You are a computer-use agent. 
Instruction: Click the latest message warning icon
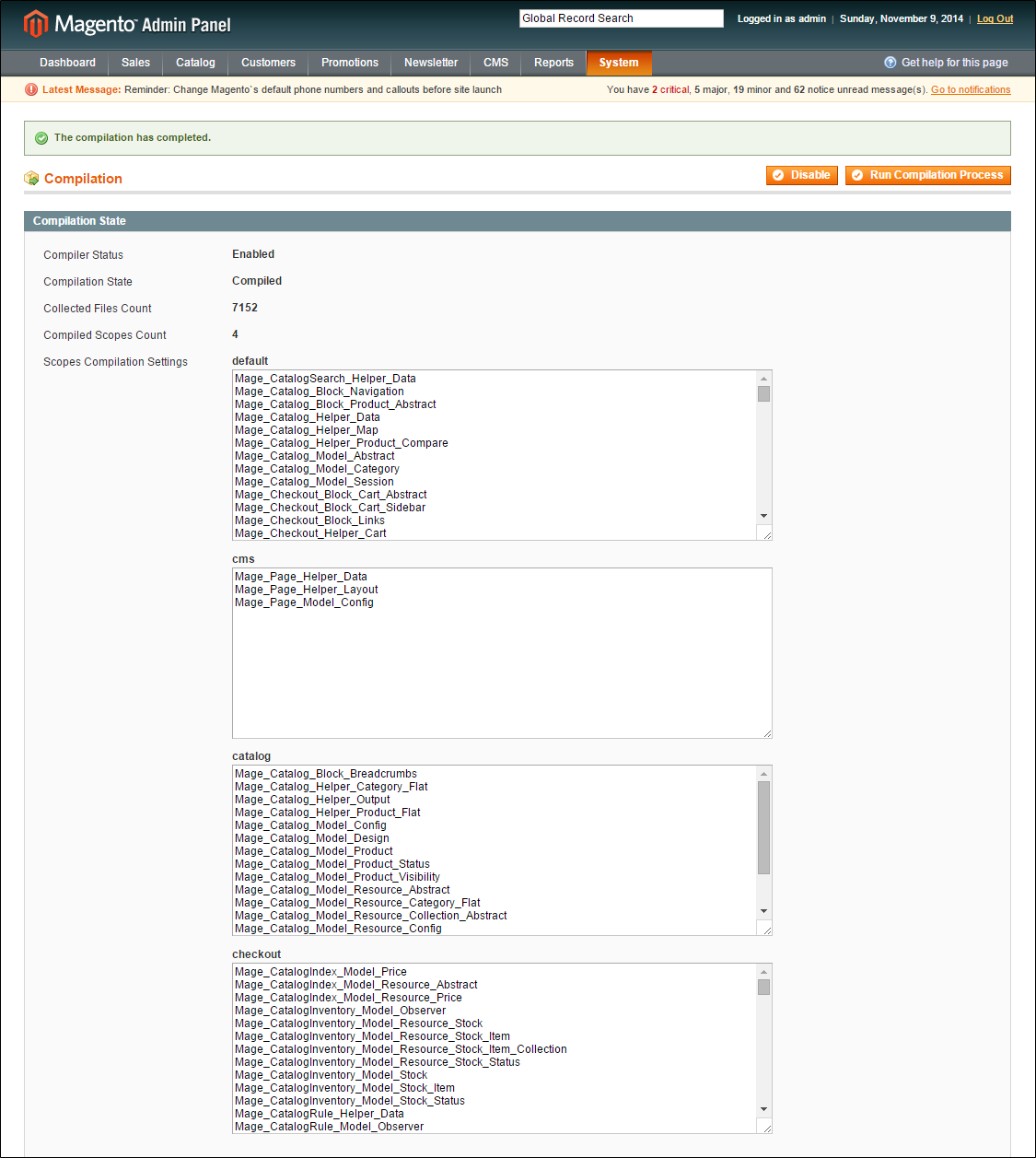[31, 89]
